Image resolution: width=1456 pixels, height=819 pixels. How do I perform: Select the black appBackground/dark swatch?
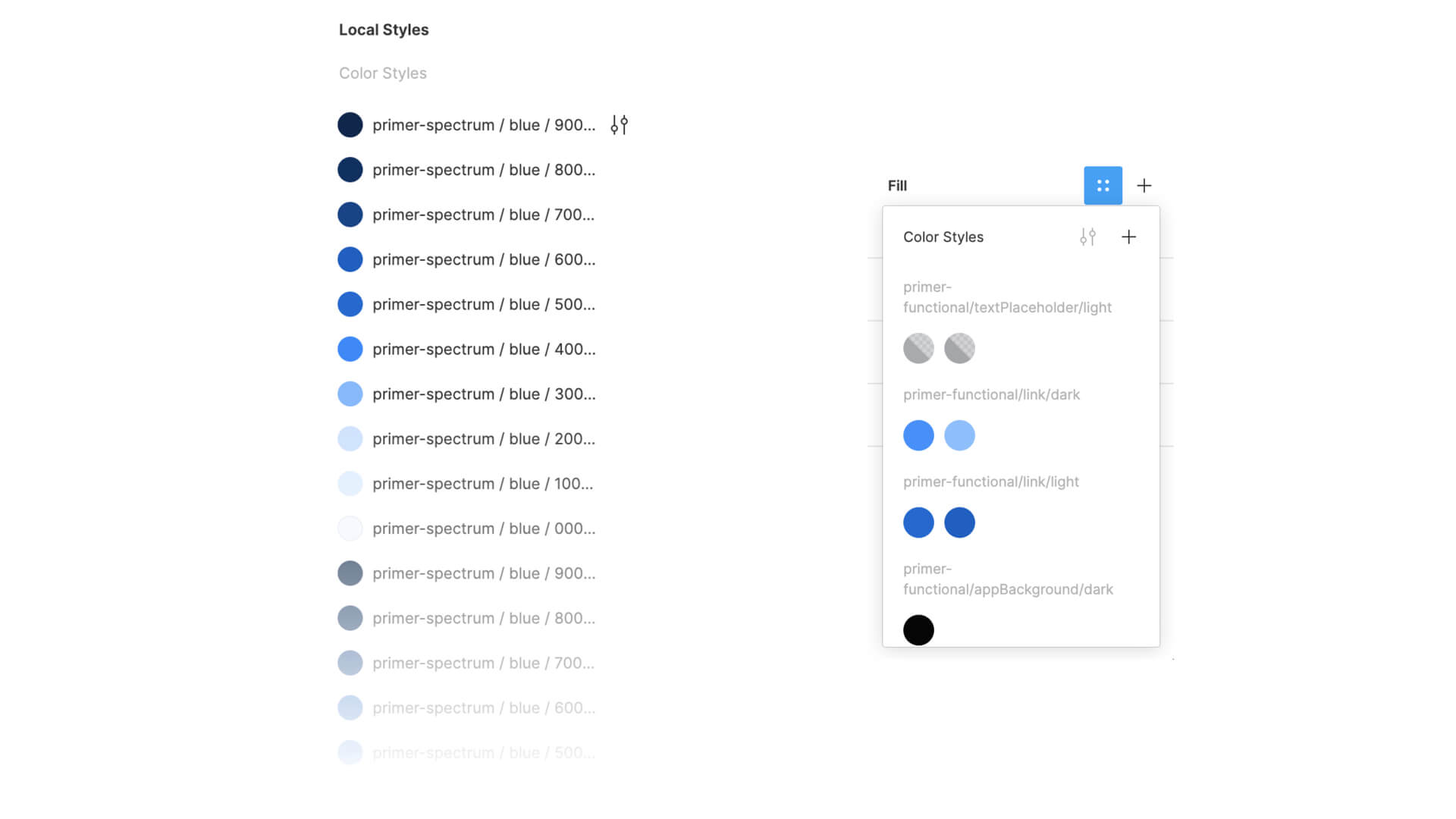pyautogui.click(x=918, y=629)
